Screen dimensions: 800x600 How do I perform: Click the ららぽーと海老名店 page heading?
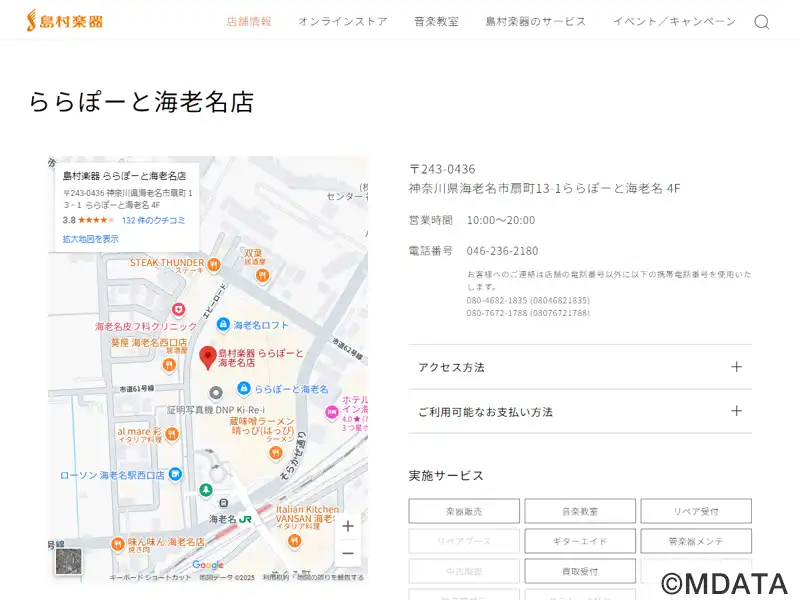141,101
